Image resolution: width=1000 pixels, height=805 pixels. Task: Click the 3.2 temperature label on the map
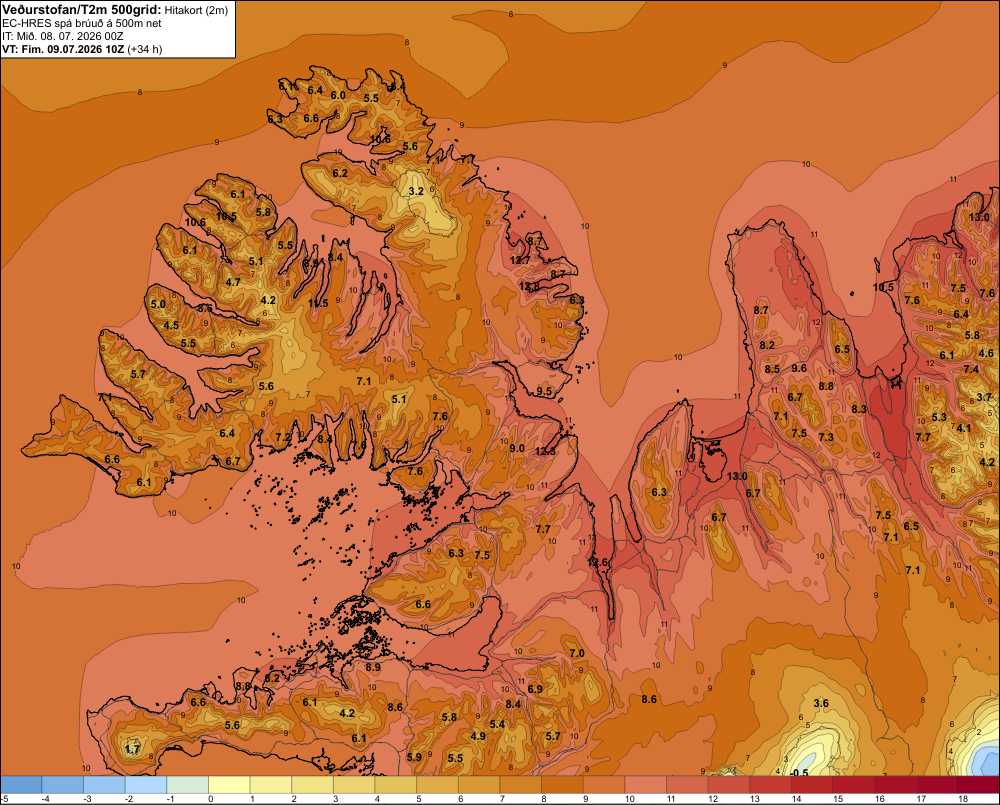pos(416,191)
